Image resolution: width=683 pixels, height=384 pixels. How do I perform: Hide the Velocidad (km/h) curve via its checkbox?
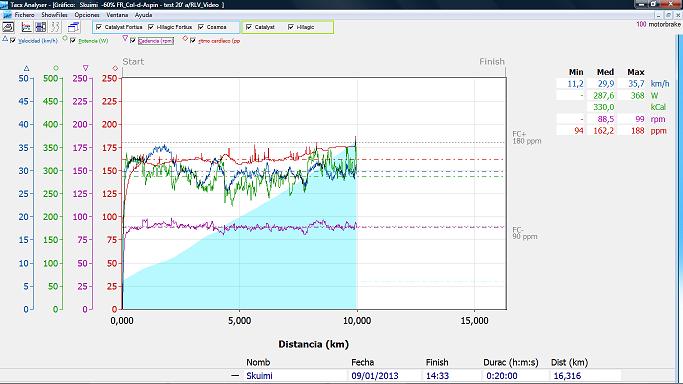[x=13, y=40]
